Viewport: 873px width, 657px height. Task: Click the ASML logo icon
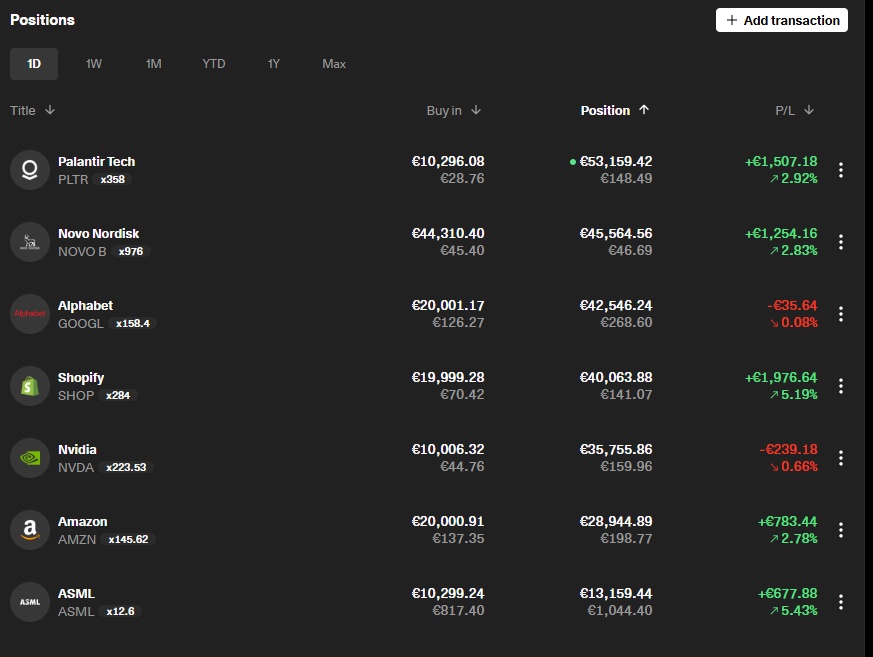(30, 602)
